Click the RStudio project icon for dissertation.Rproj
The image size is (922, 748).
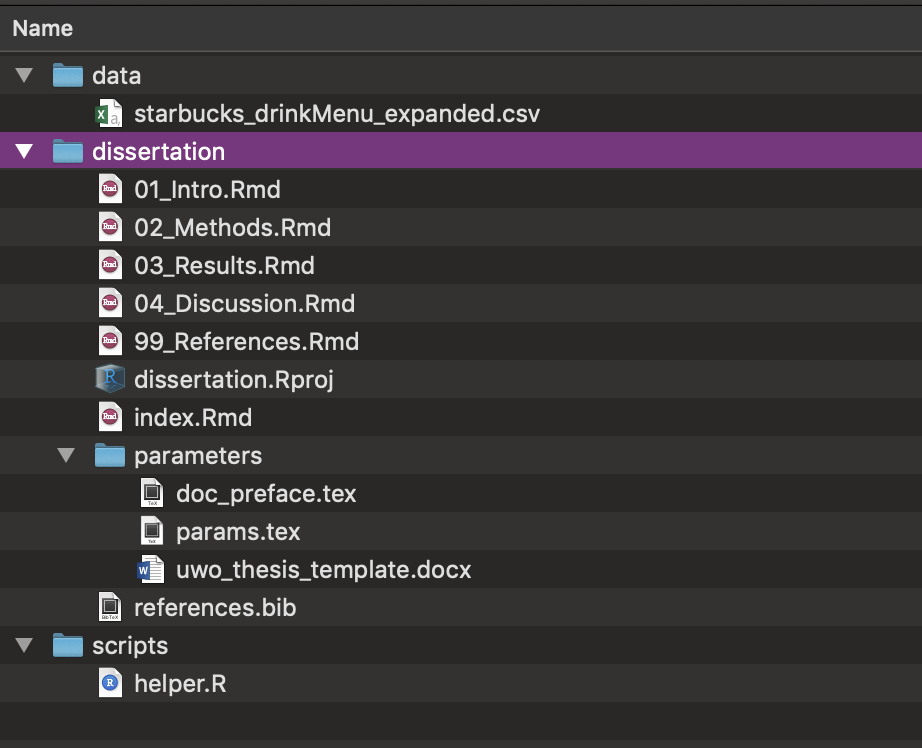pyautogui.click(x=110, y=379)
